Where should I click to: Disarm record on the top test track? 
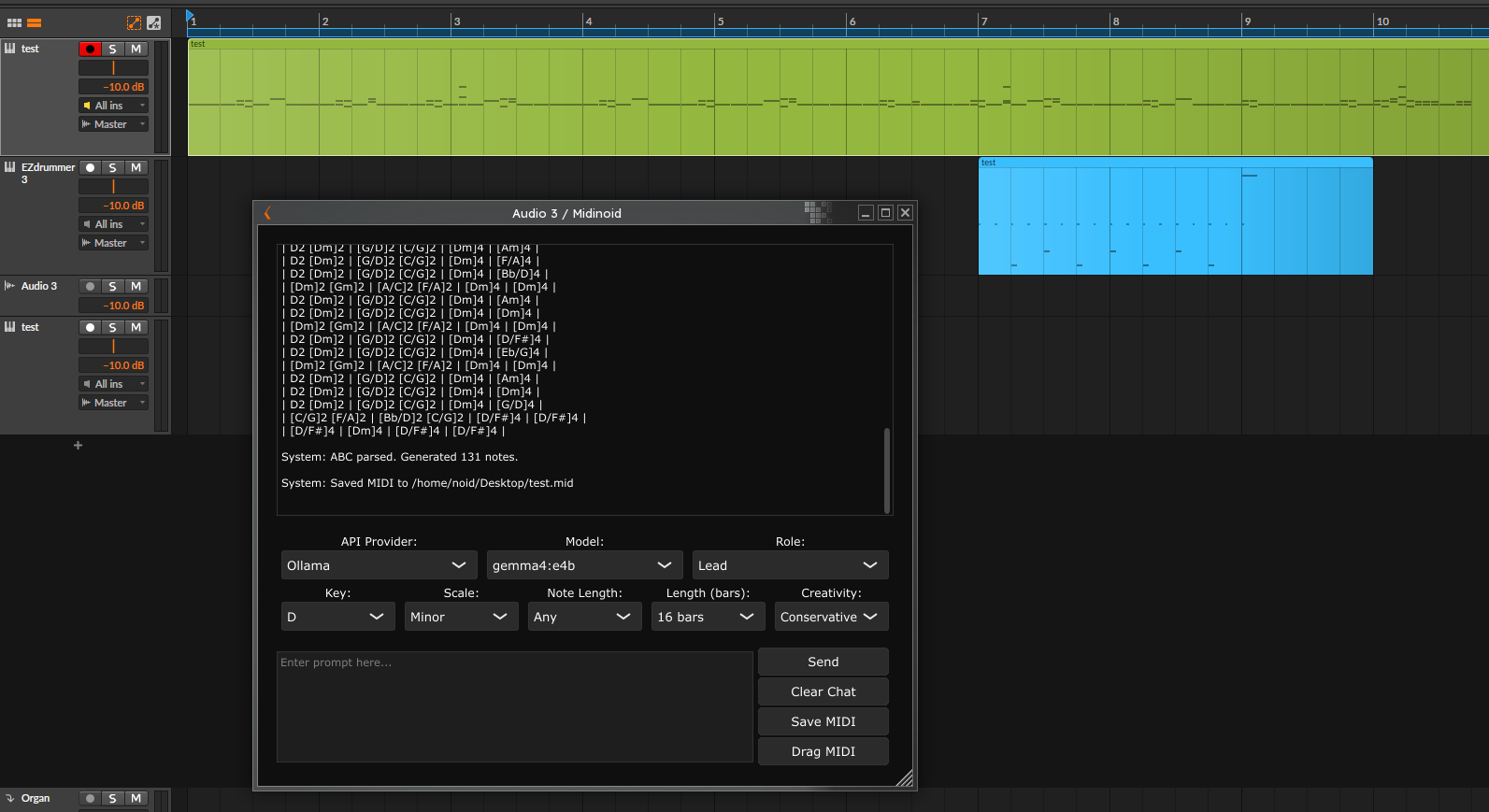click(90, 49)
